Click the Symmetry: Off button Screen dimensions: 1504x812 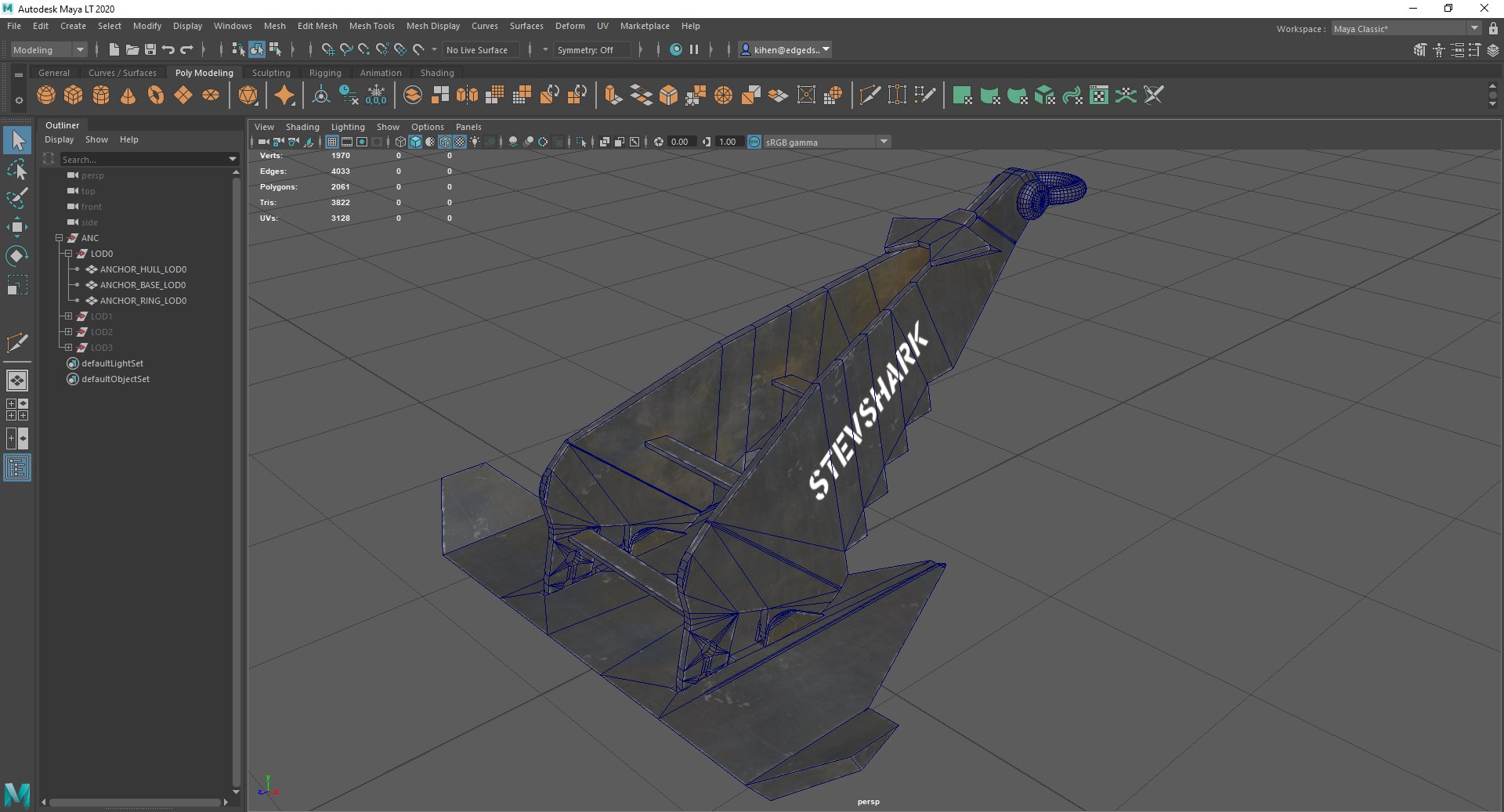pos(592,50)
